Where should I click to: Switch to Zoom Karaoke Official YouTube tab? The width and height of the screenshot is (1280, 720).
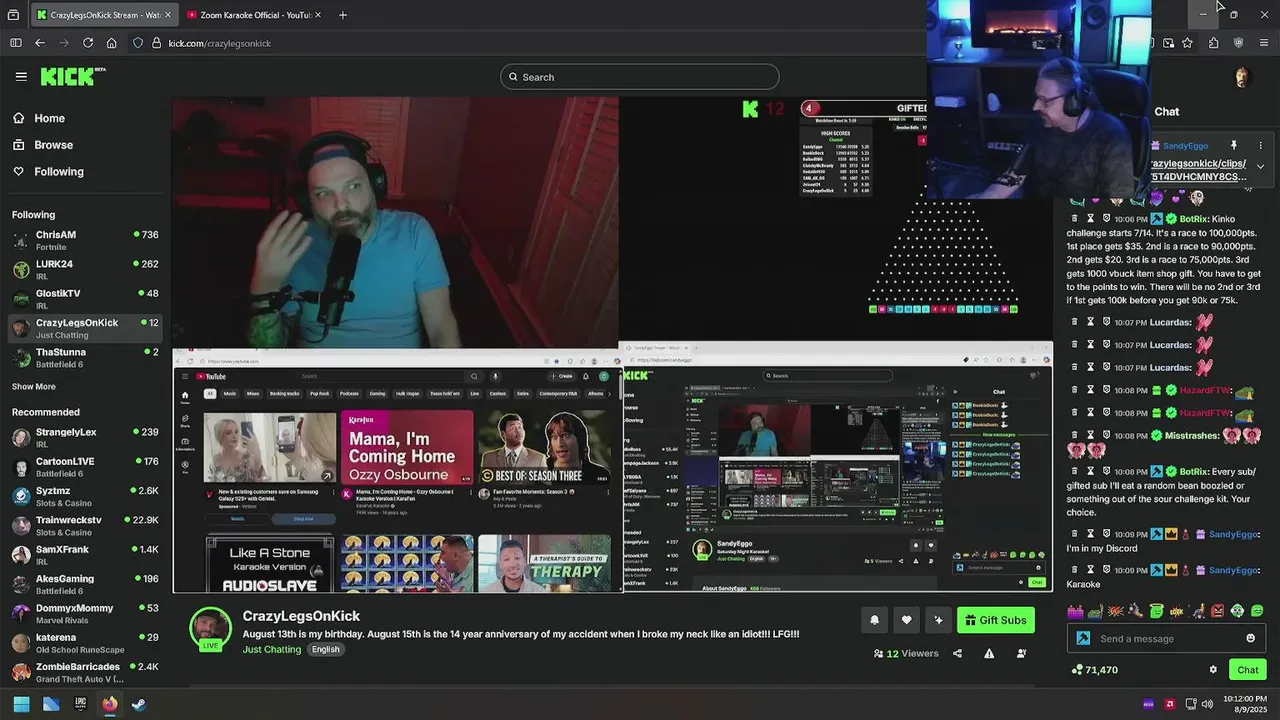255,15
